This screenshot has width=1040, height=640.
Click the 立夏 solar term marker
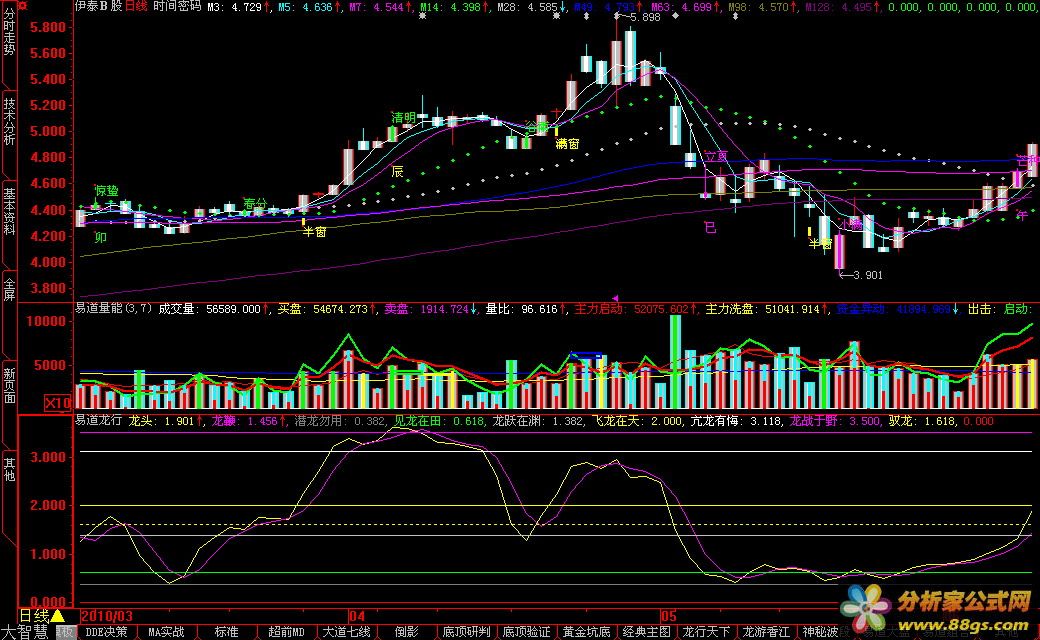click(716, 157)
